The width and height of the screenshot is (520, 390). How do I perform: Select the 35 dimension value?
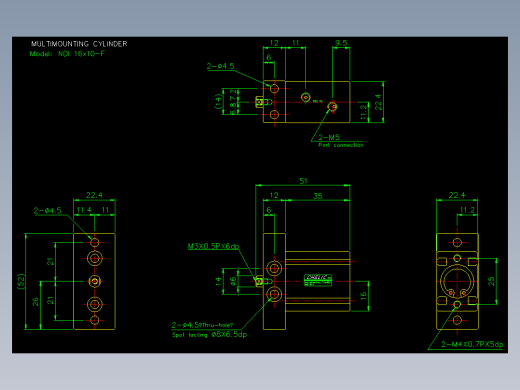pos(318,196)
